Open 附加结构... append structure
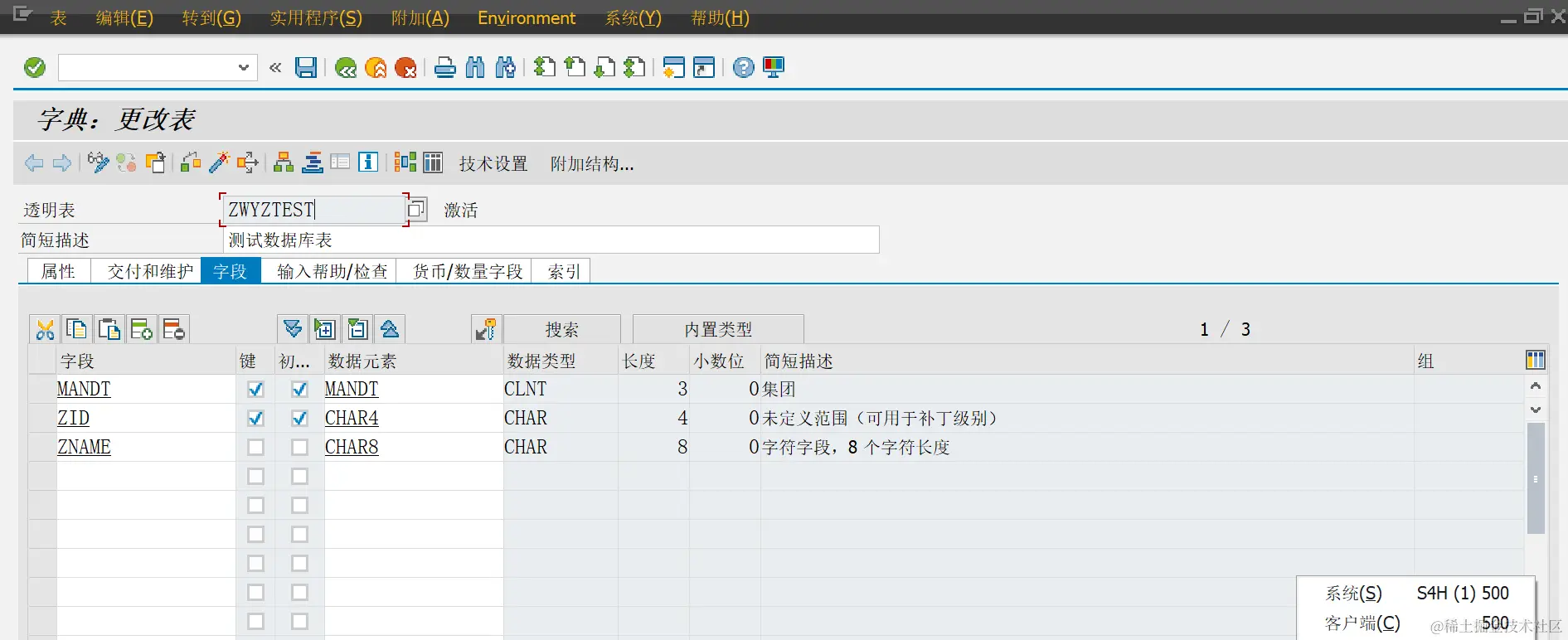Screen dimensions: 1568x640 pos(592,164)
